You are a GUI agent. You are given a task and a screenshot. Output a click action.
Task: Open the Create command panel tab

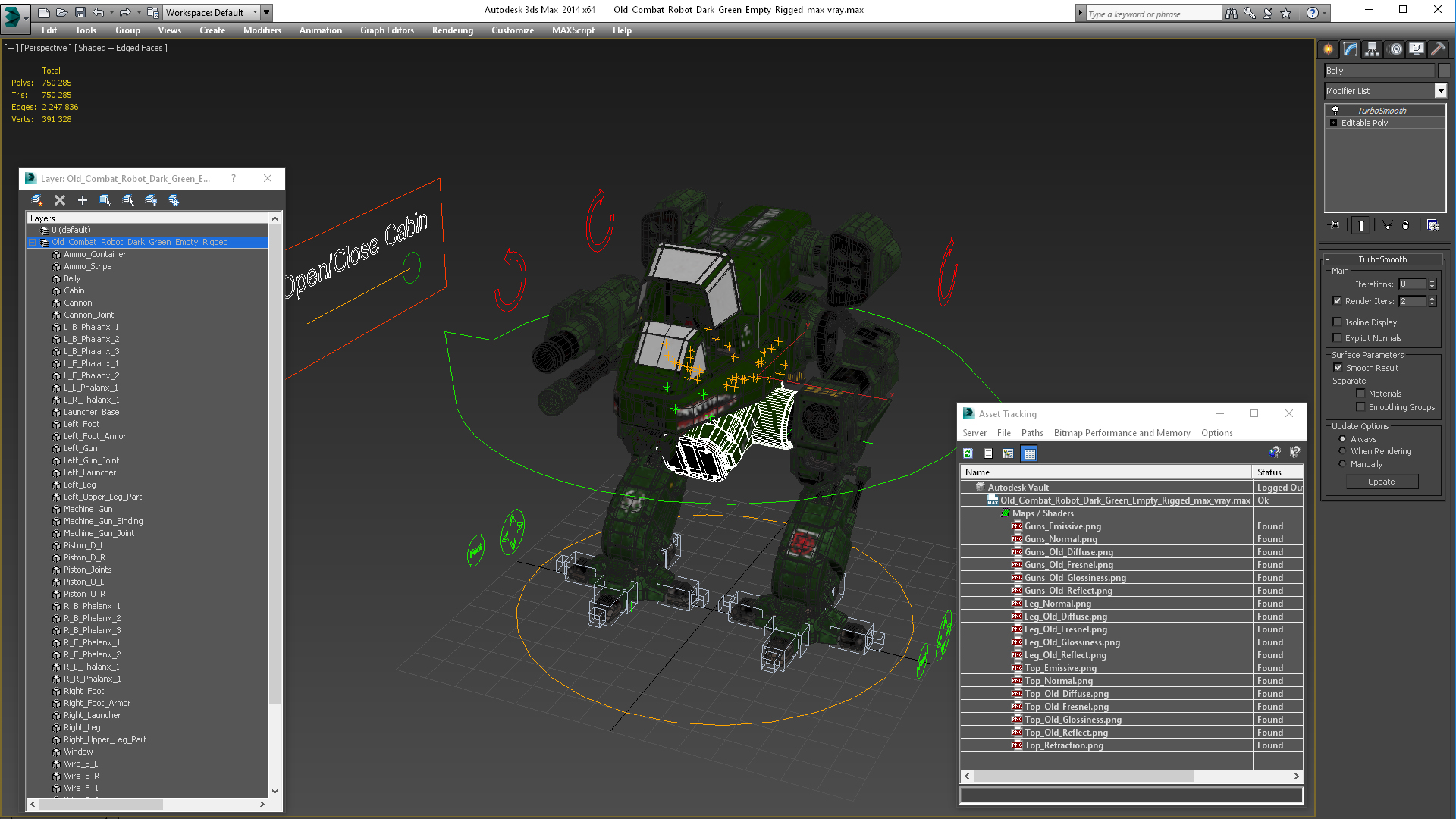pyautogui.click(x=1329, y=49)
